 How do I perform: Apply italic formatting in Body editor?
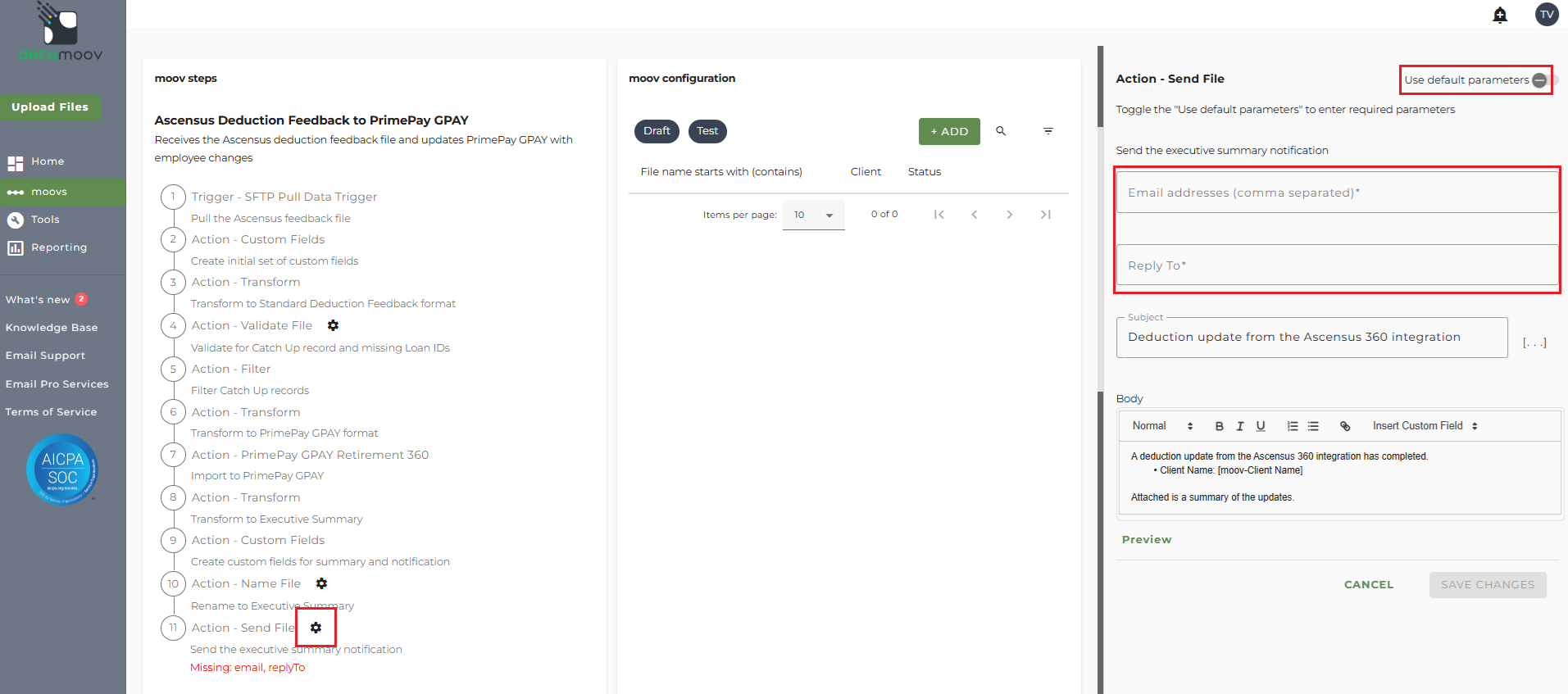pyautogui.click(x=1240, y=426)
